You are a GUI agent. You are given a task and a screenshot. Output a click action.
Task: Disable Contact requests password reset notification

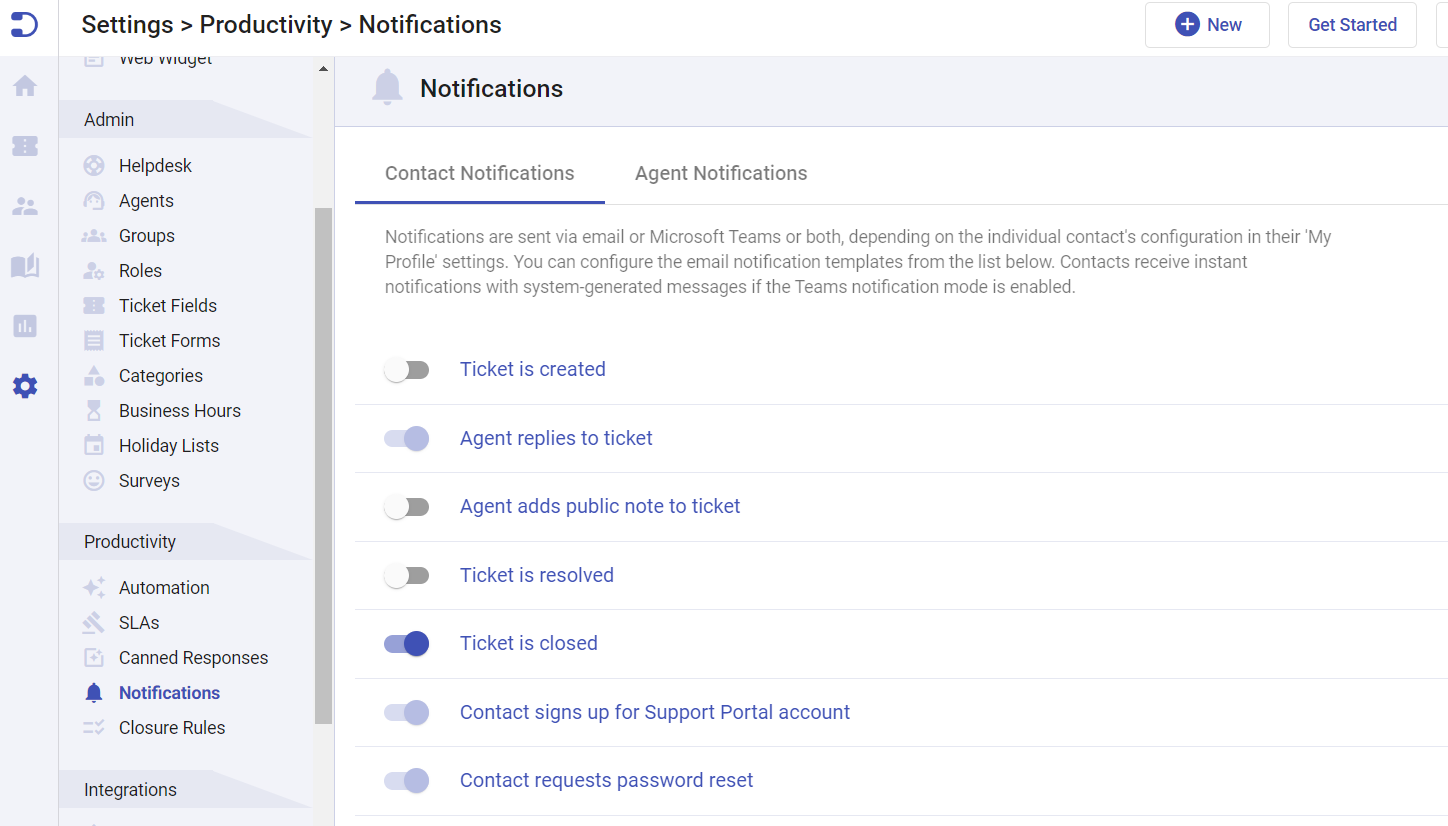pyautogui.click(x=406, y=780)
